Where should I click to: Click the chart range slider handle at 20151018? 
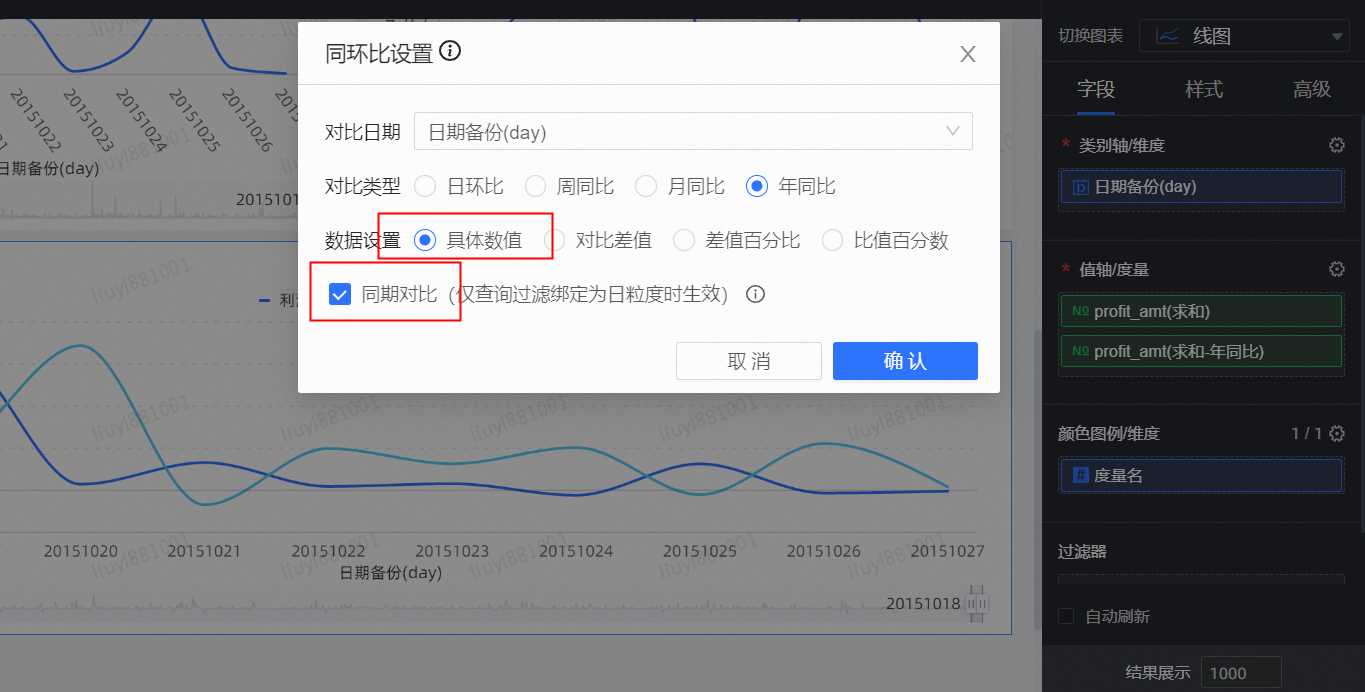click(x=978, y=604)
